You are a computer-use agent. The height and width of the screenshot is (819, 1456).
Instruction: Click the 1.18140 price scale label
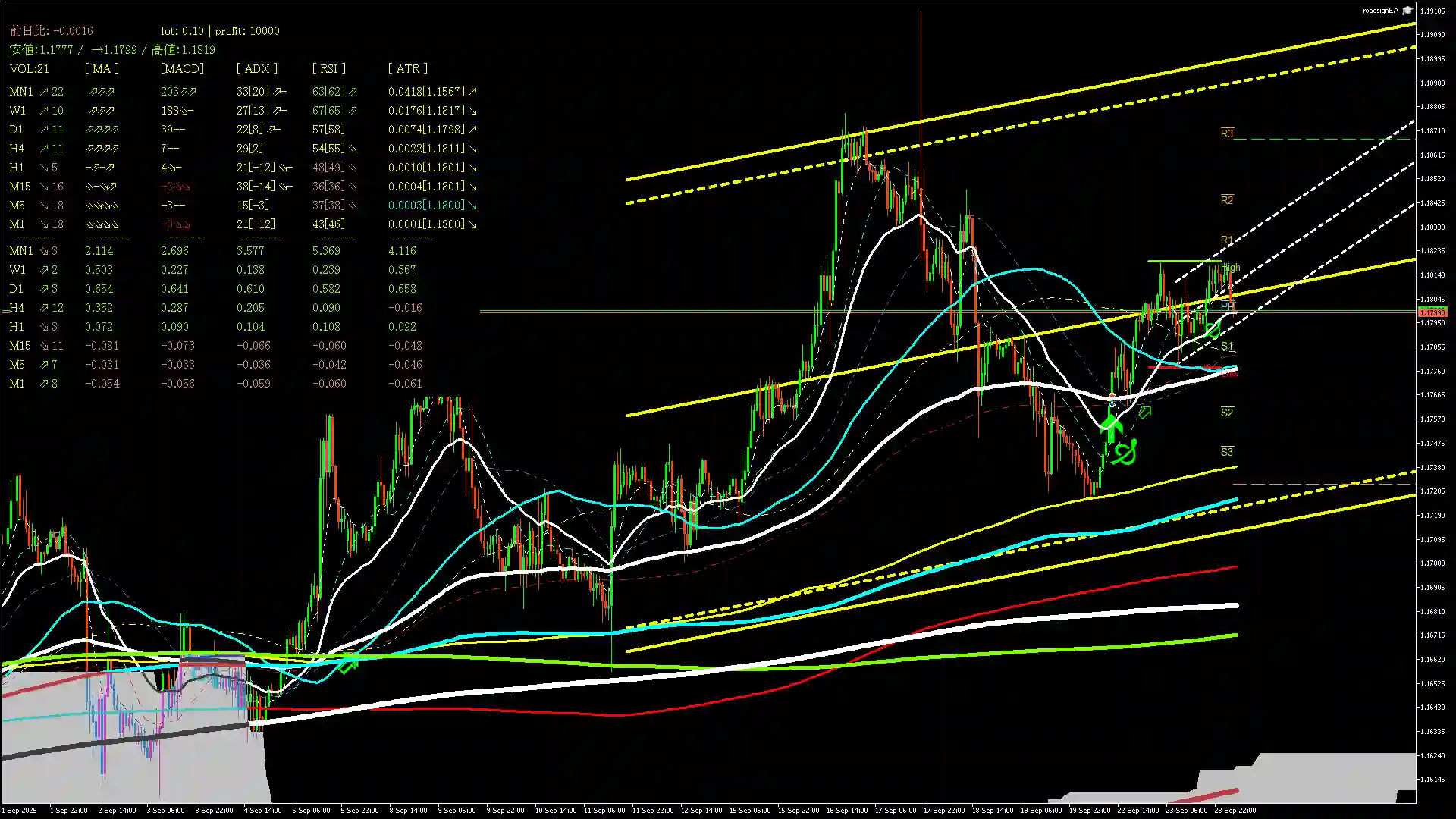click(x=1432, y=275)
